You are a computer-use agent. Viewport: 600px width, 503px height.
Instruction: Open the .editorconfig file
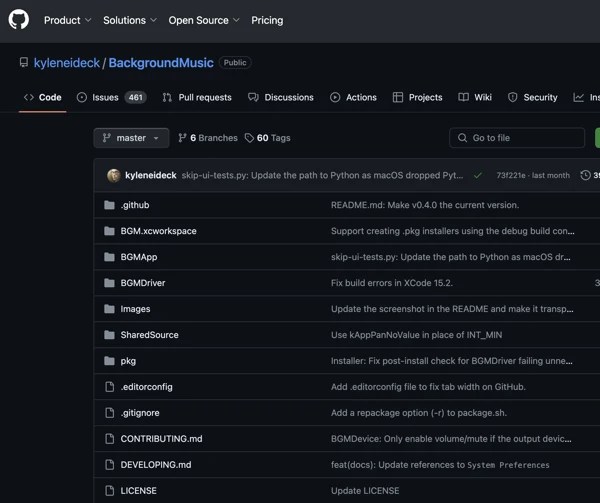point(147,387)
